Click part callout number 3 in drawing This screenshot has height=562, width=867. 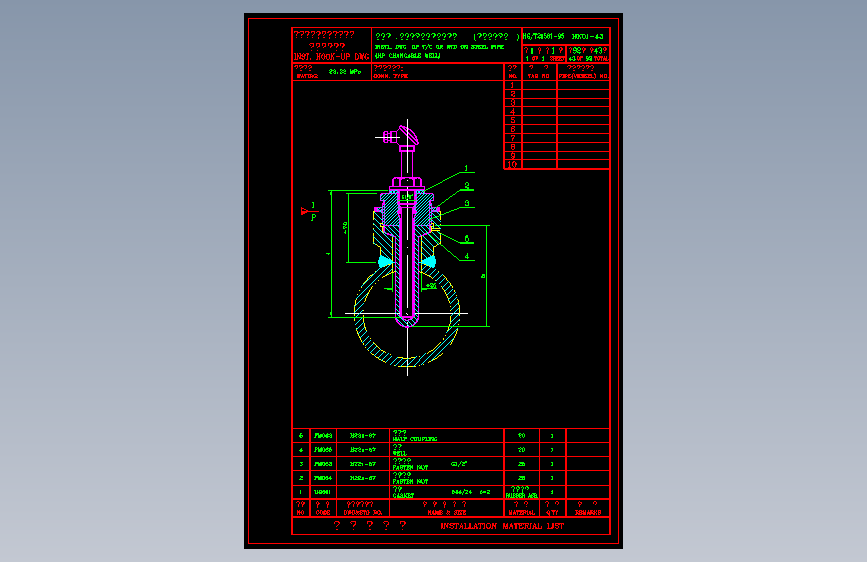tap(467, 204)
